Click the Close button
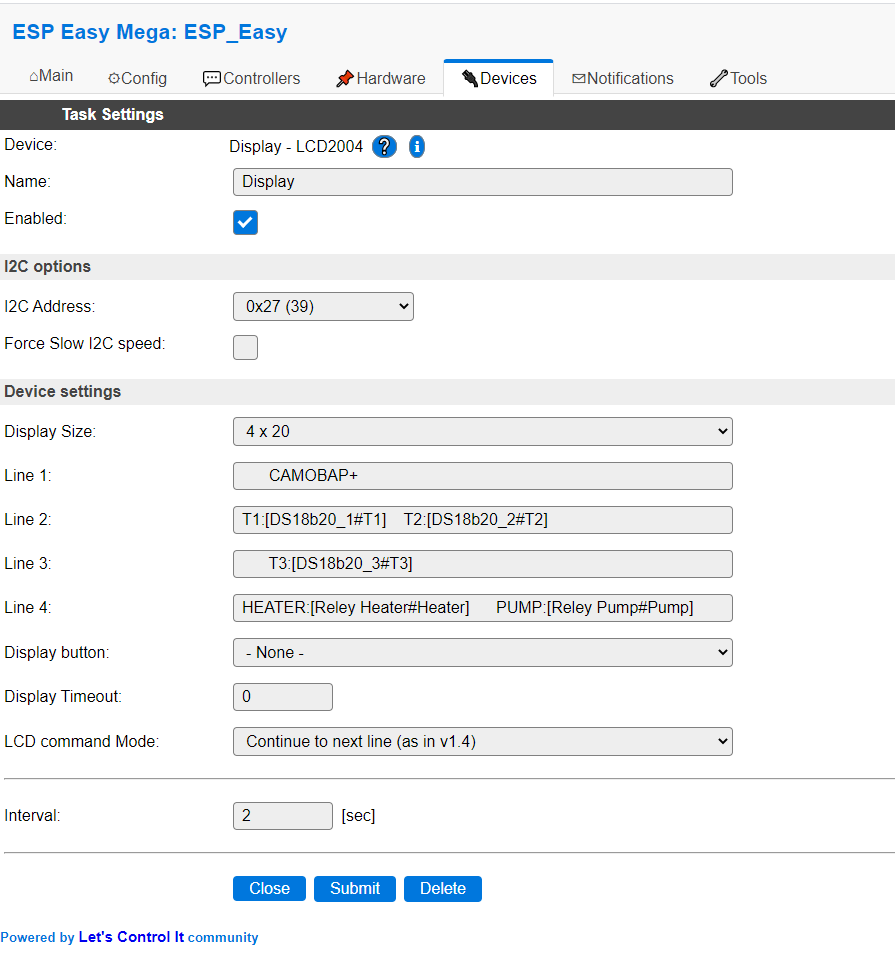This screenshot has height=963, width=895. (x=269, y=889)
